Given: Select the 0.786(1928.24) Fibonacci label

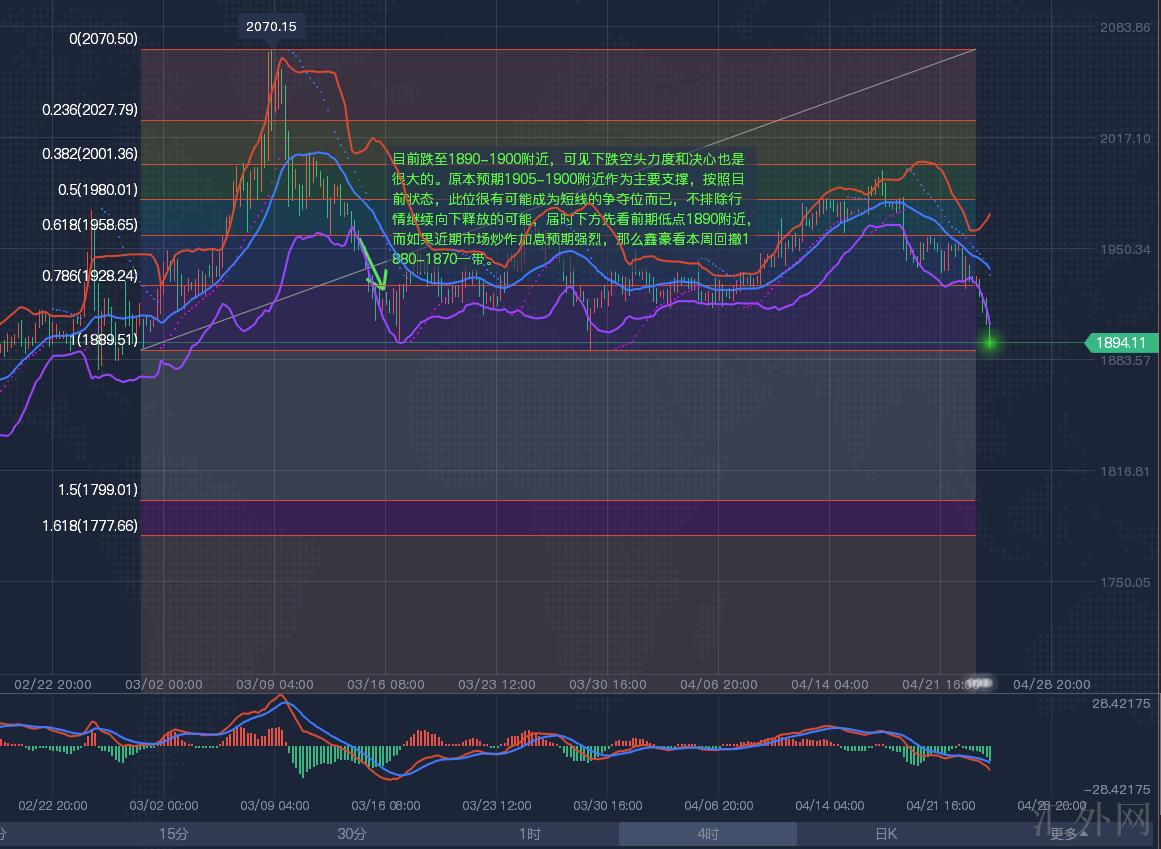Looking at the screenshot, I should point(90,275).
